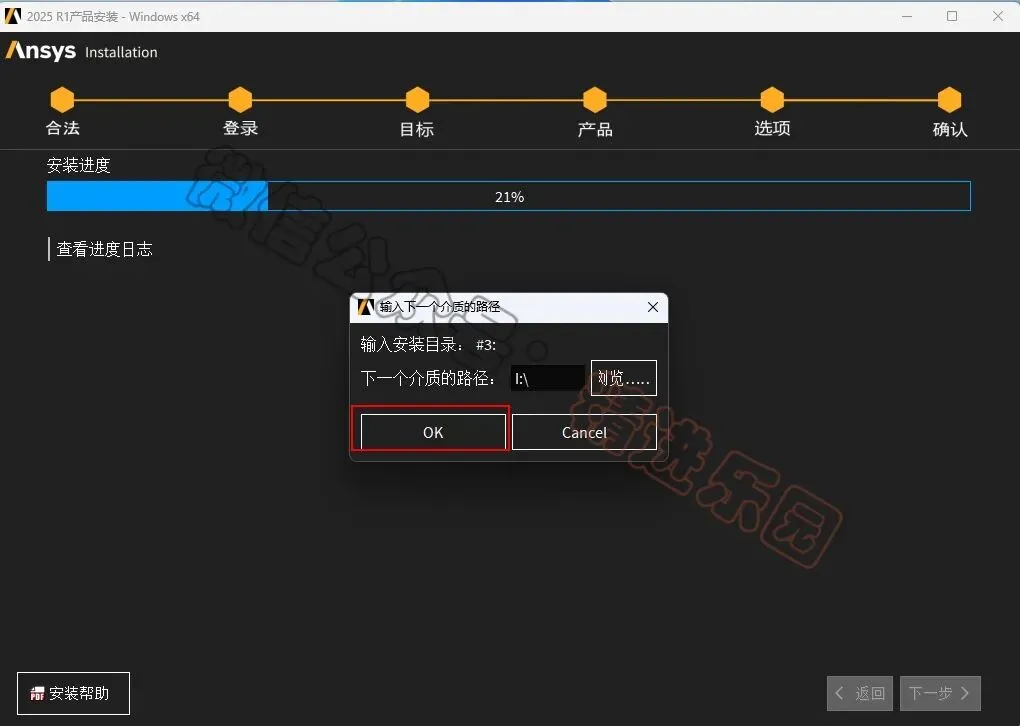
Task: Click the 产品 step label
Action: coord(595,129)
